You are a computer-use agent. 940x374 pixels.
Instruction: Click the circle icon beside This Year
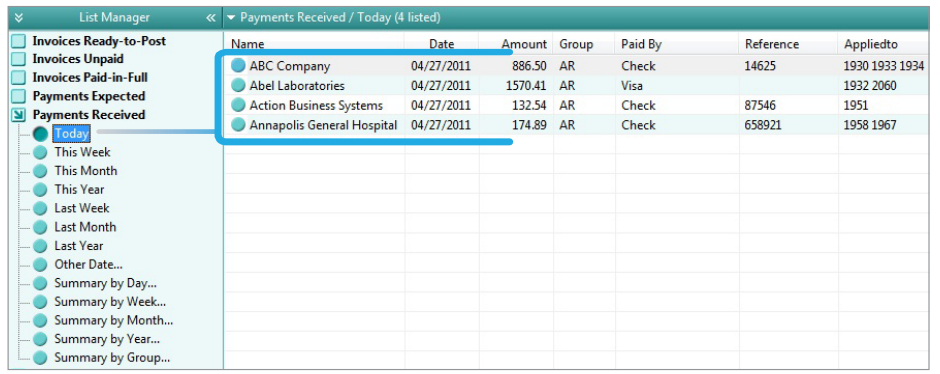(40, 190)
